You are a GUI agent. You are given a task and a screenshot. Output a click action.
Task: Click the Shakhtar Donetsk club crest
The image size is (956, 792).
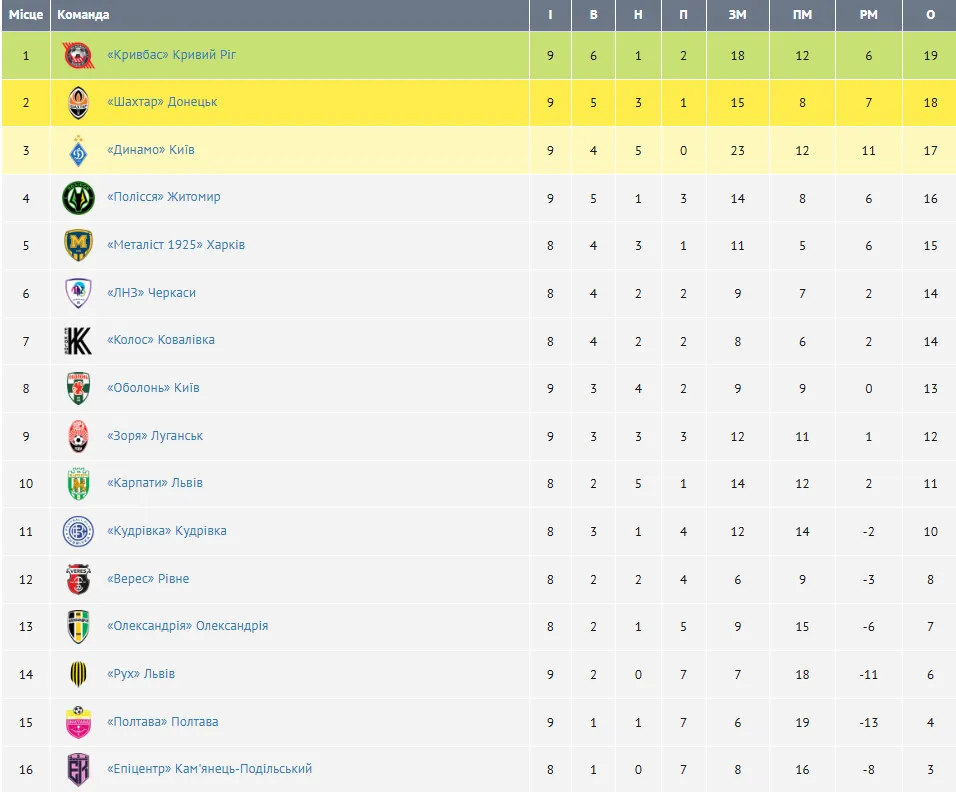[x=78, y=103]
